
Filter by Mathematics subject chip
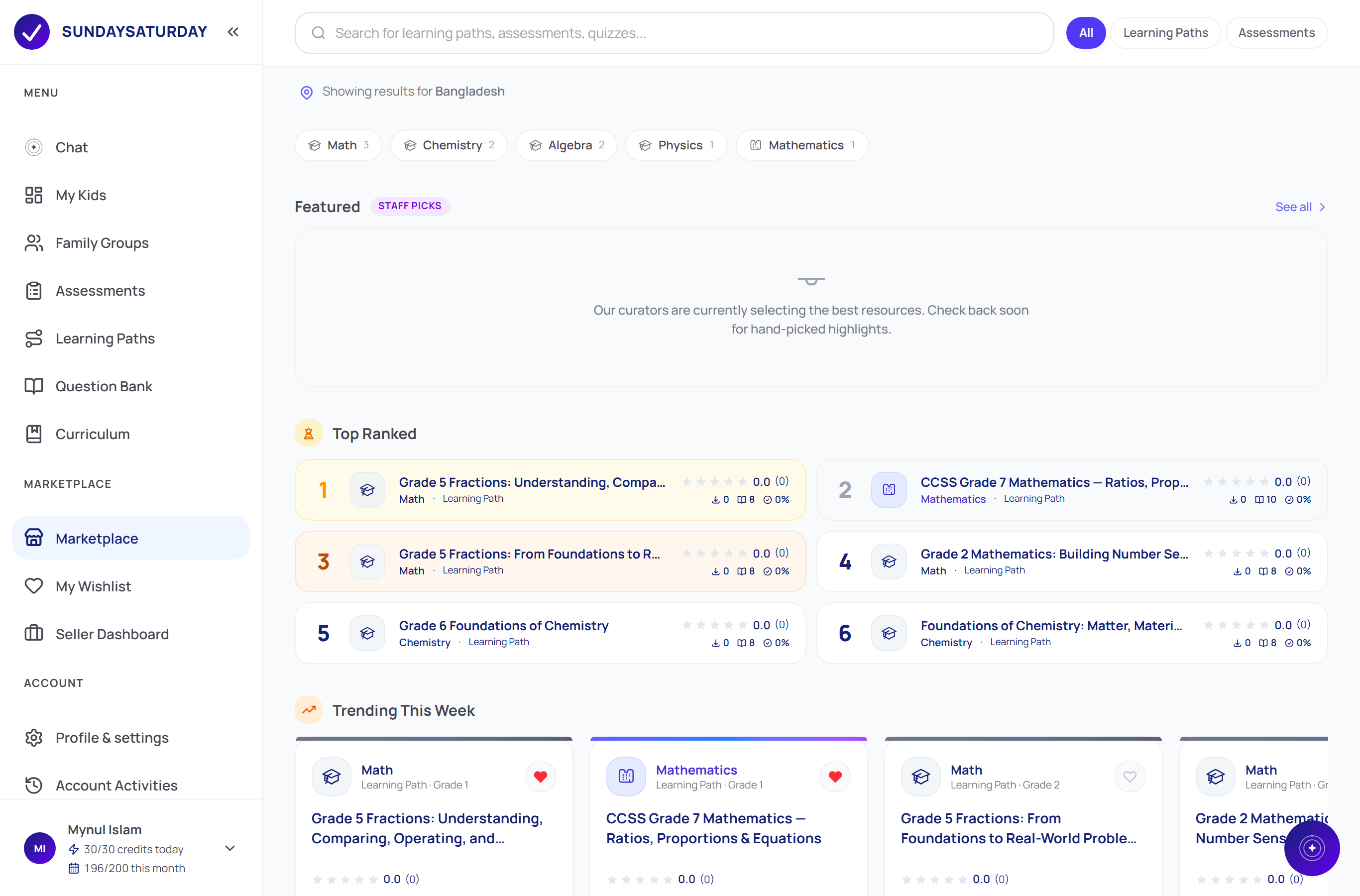pyautogui.click(x=802, y=145)
